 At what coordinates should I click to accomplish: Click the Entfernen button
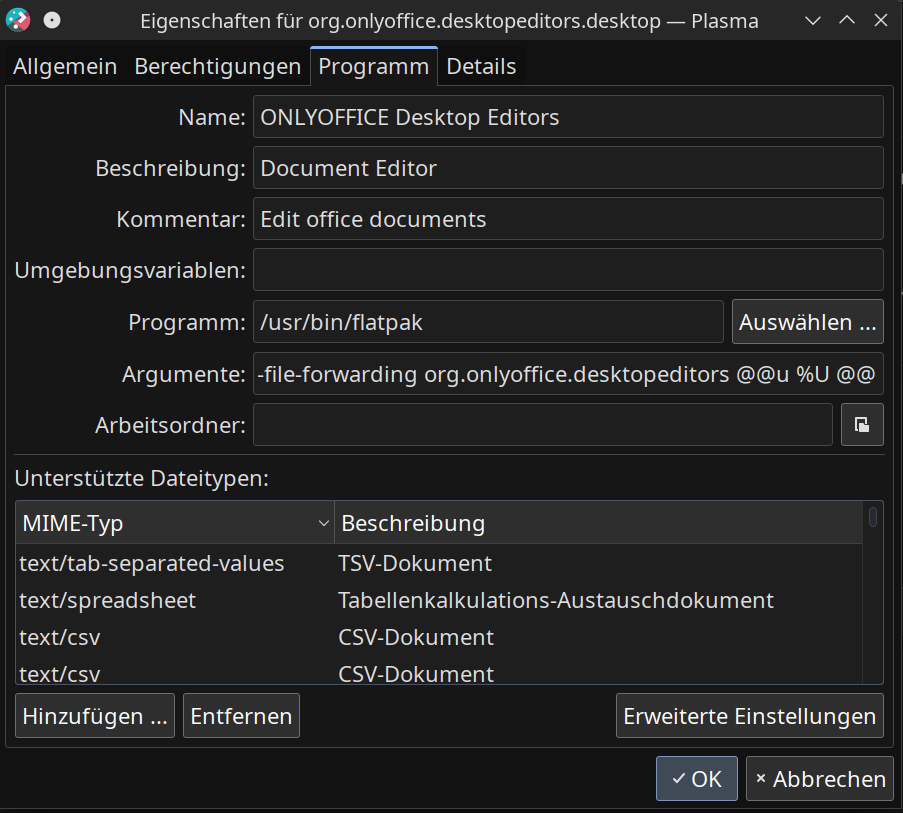[241, 716]
